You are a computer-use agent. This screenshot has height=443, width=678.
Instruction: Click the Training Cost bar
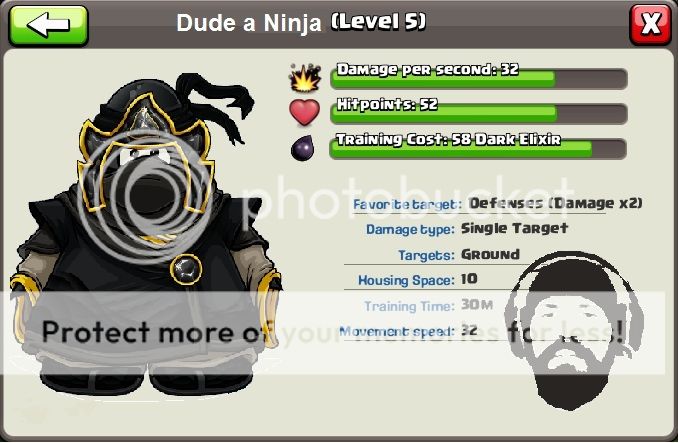478,148
